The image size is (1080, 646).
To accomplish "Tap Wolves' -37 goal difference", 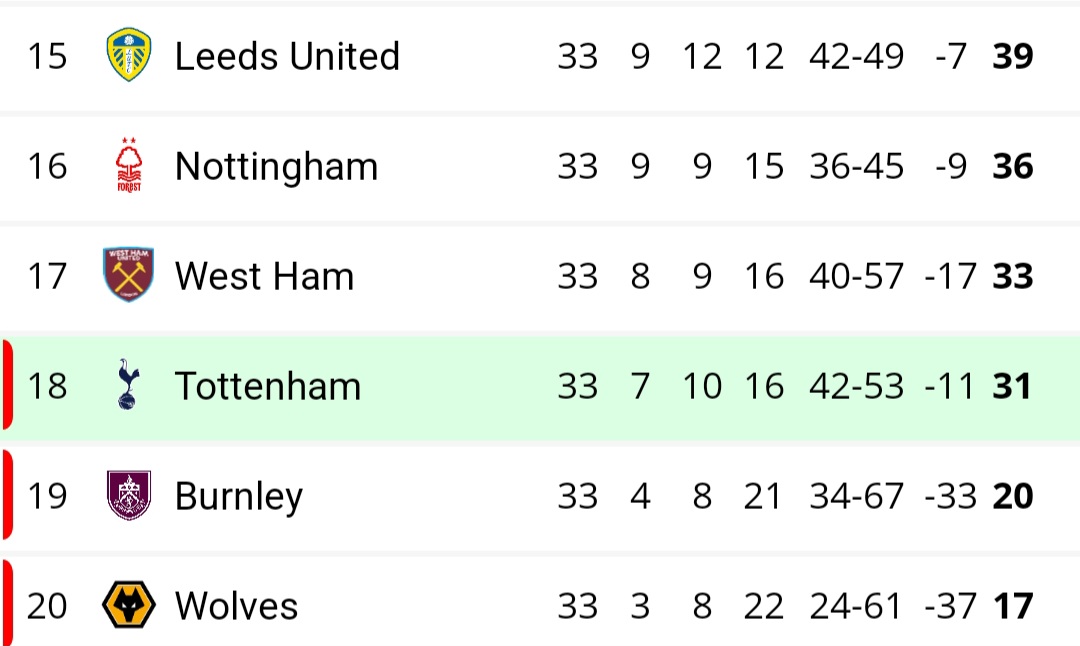I will click(951, 606).
